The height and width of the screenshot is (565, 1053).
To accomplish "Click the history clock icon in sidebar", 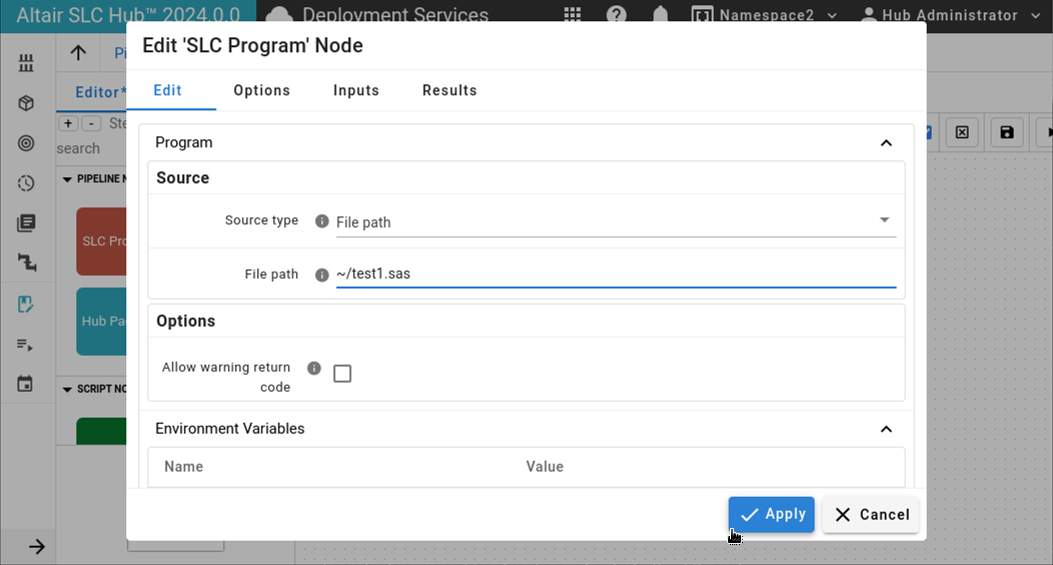I will tap(26, 183).
